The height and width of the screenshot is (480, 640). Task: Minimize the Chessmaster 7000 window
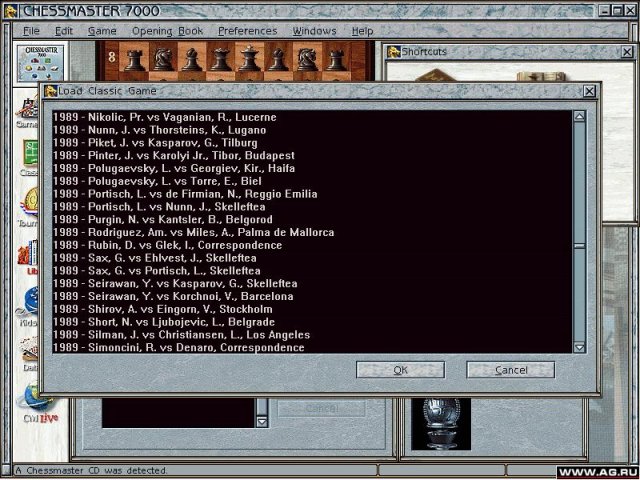tap(604, 11)
